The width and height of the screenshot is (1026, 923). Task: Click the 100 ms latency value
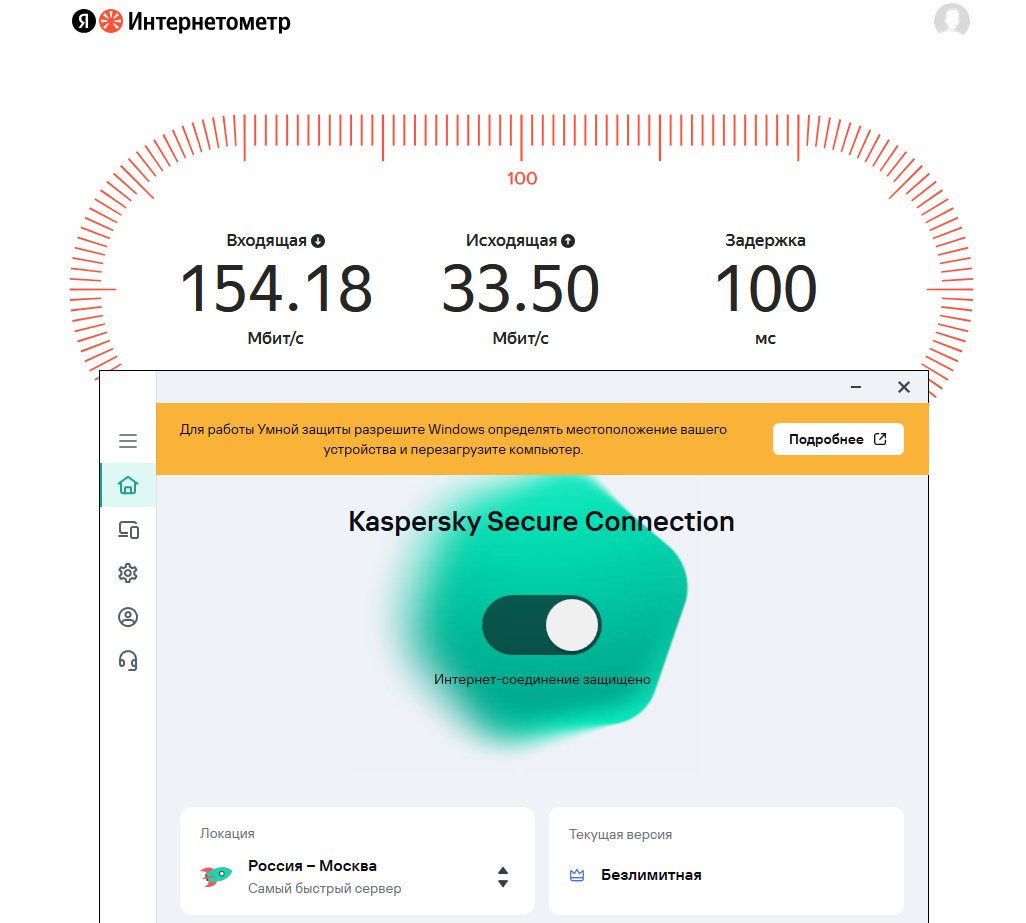click(x=766, y=288)
